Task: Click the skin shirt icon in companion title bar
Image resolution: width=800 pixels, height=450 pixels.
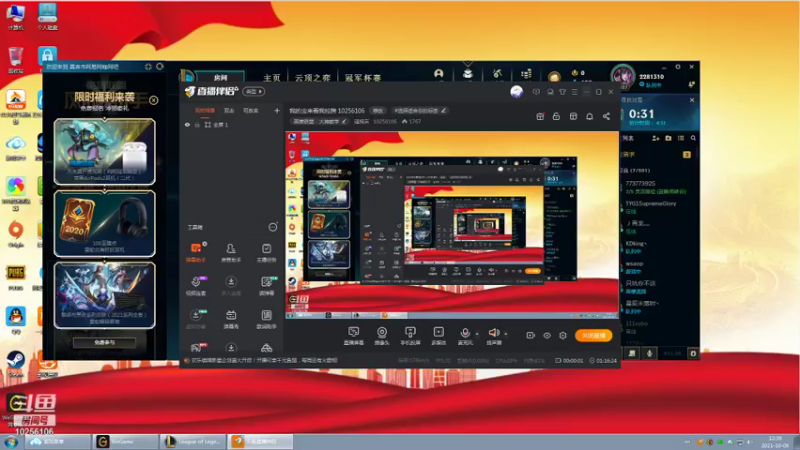Action: click(562, 92)
